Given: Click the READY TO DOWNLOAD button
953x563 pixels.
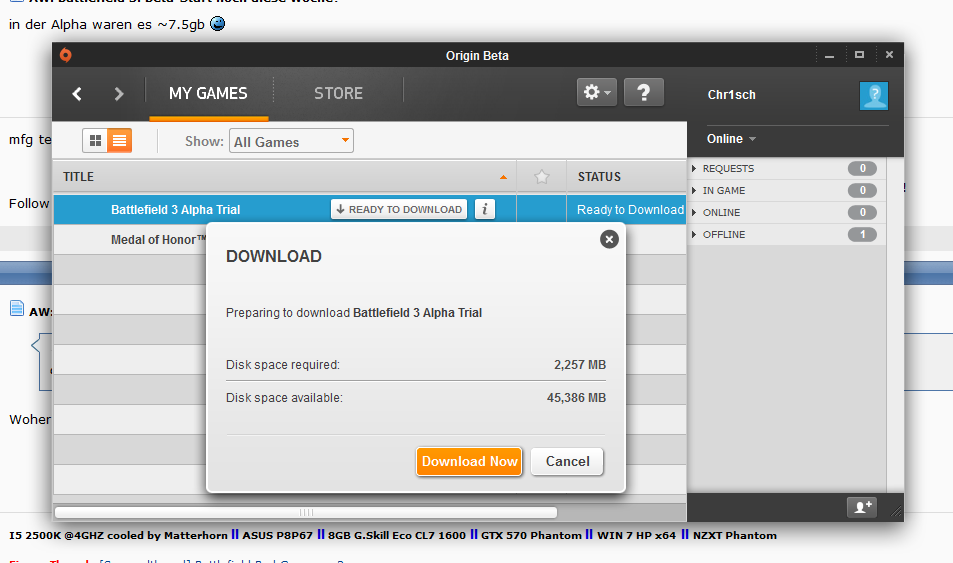Looking at the screenshot, I should 399,209.
